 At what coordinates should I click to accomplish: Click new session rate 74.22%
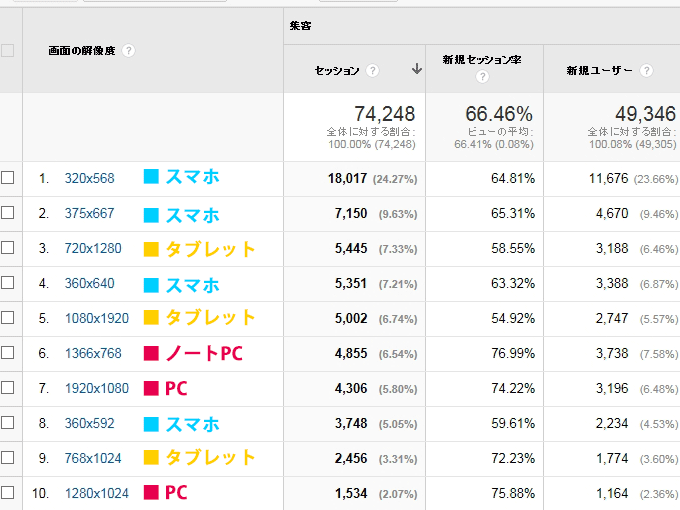pos(513,389)
